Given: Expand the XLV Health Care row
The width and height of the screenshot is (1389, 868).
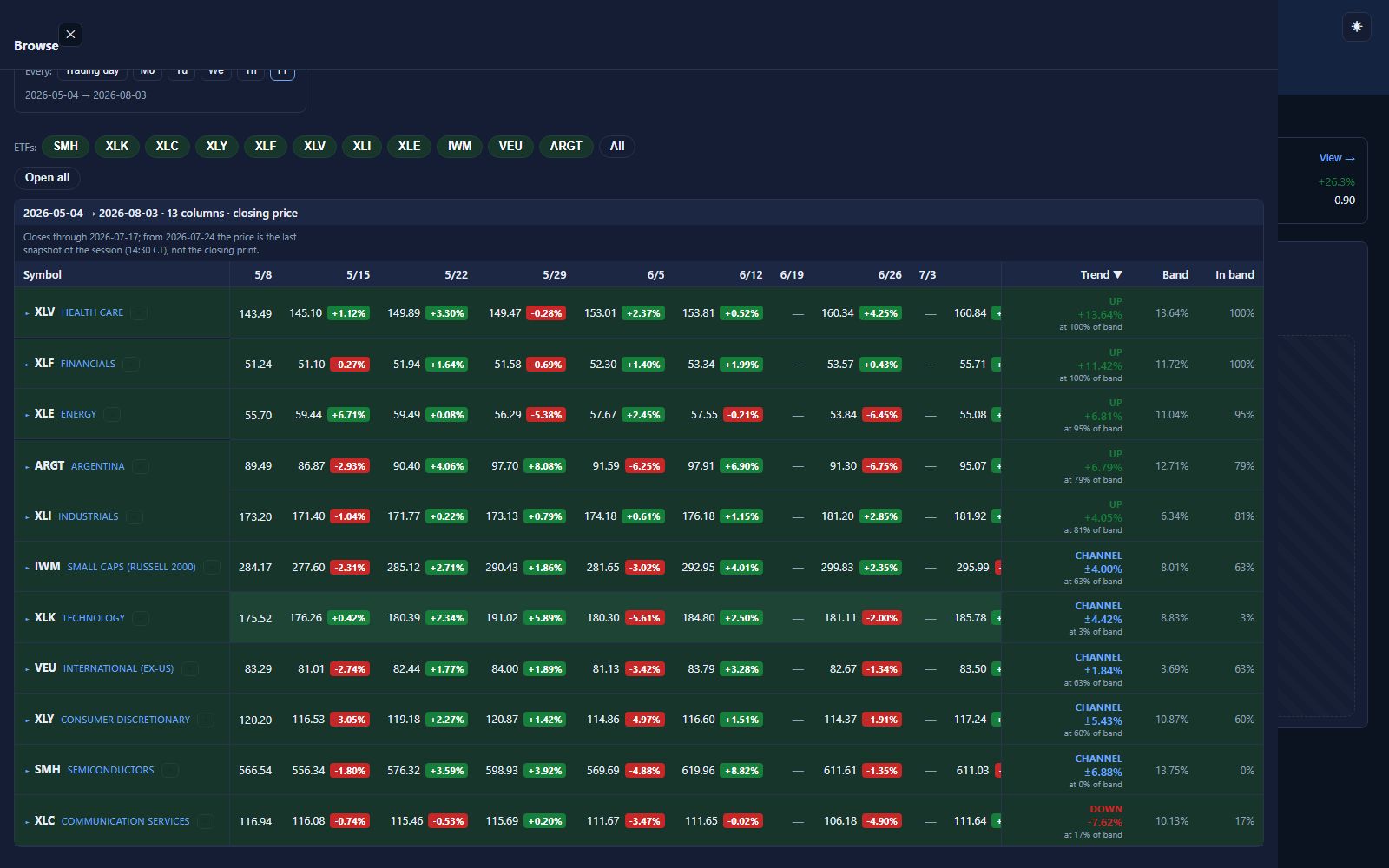Looking at the screenshot, I should tap(27, 312).
